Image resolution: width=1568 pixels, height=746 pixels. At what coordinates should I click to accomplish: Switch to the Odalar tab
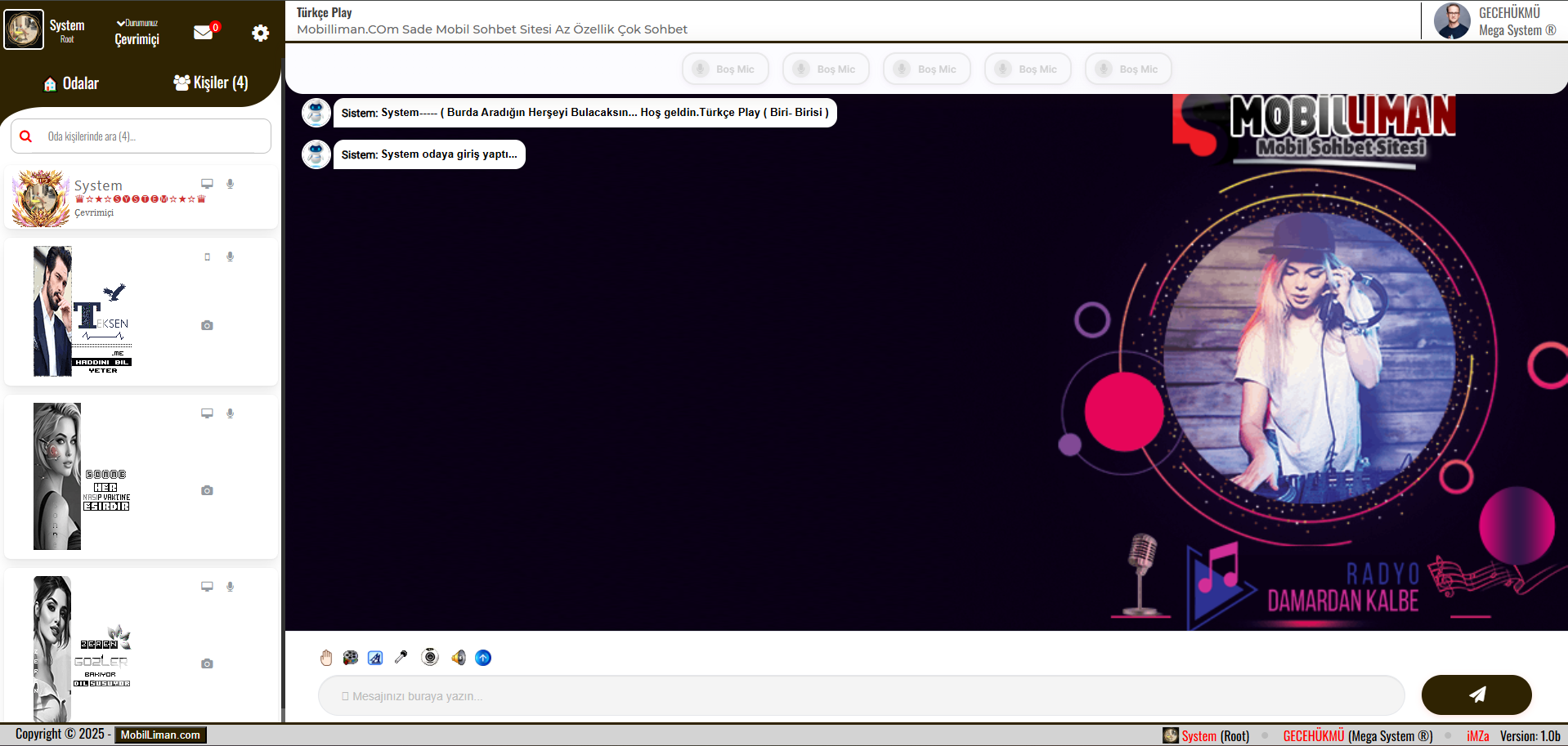point(71,83)
